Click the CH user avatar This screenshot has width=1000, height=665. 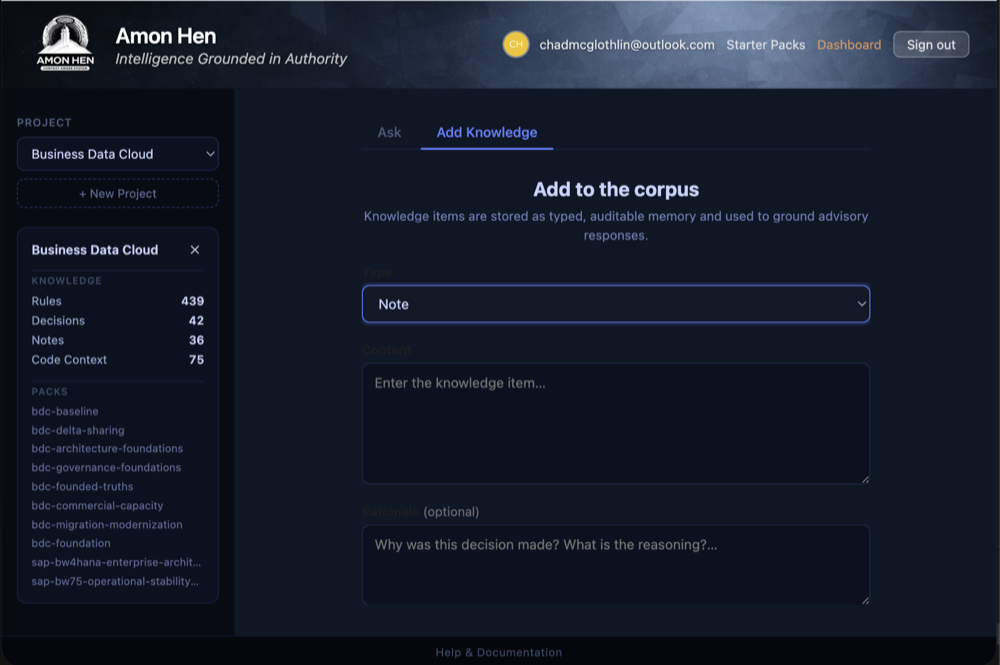516,44
